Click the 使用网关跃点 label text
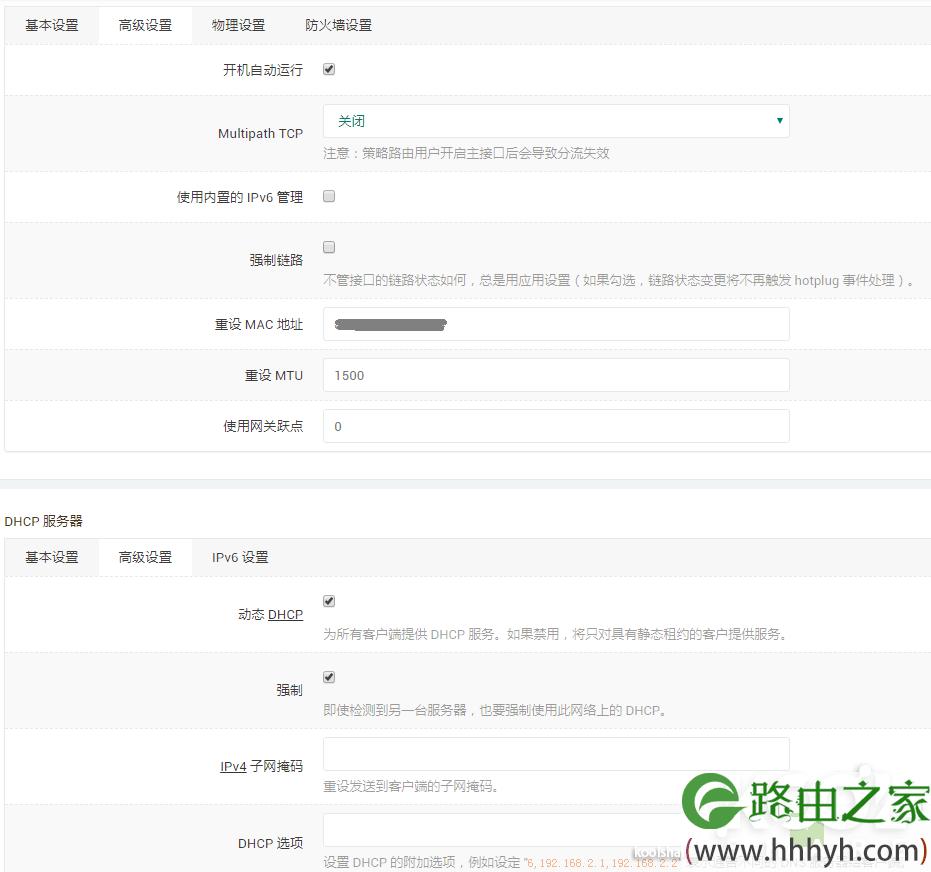The width and height of the screenshot is (931, 872). point(263,426)
